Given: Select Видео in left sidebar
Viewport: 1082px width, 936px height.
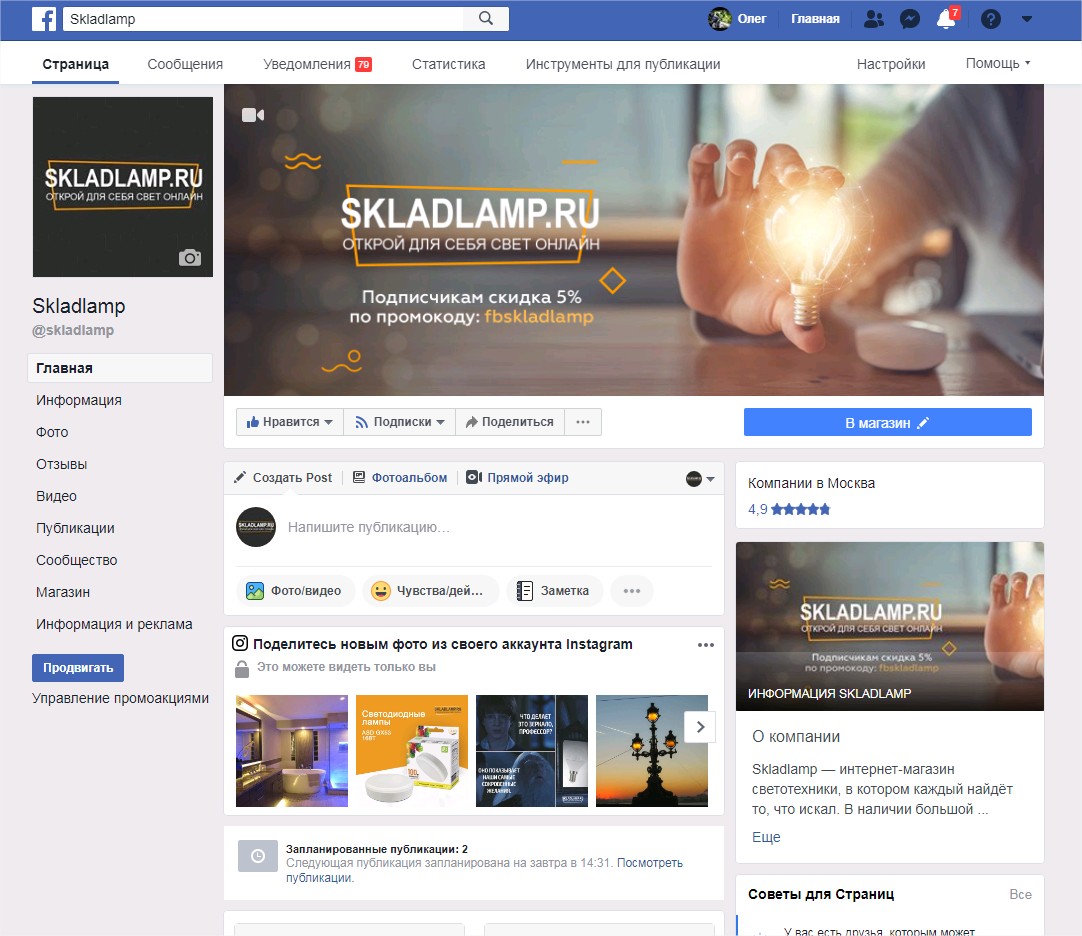Looking at the screenshot, I should pos(57,496).
